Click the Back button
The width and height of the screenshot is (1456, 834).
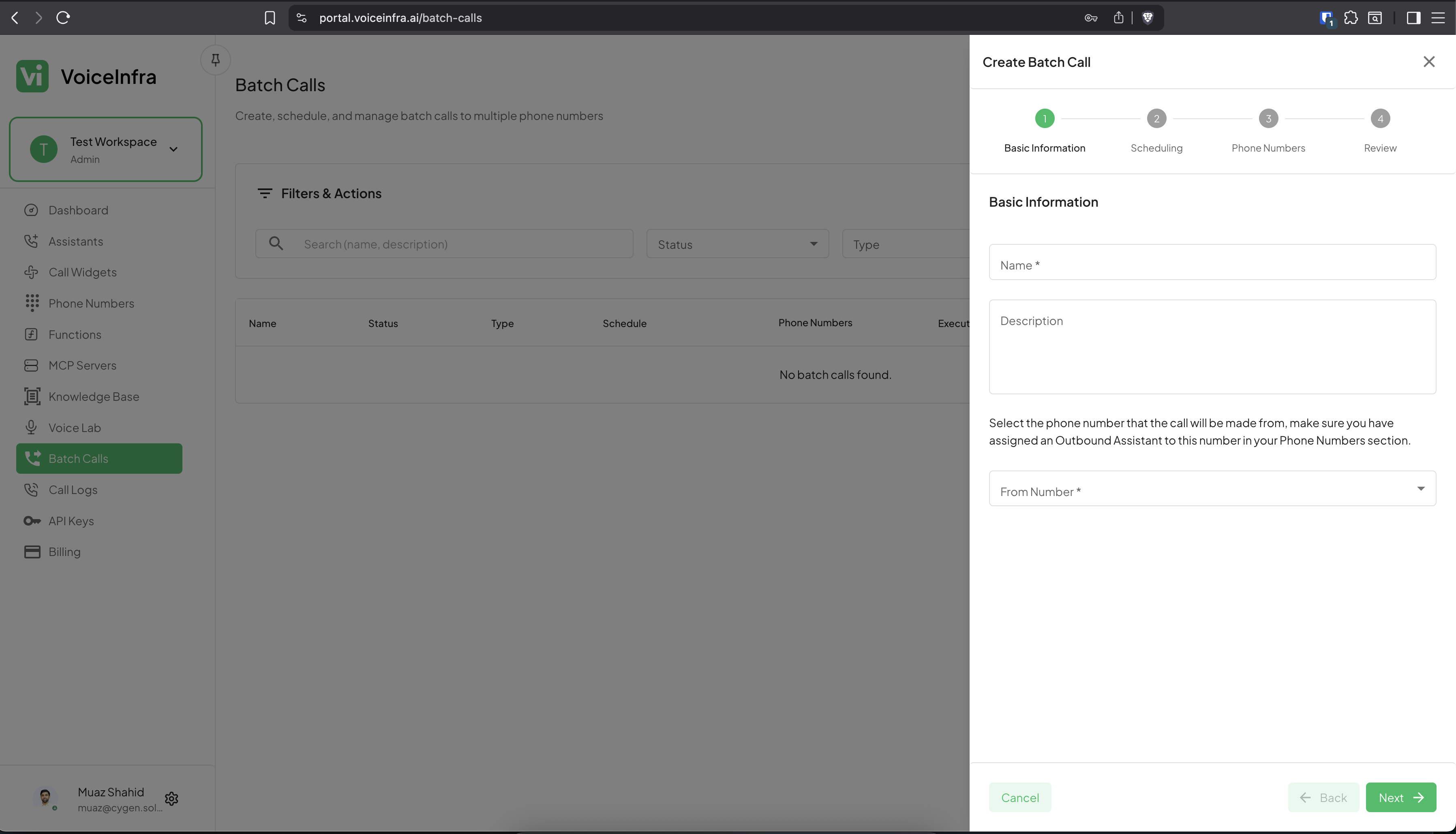(1323, 798)
